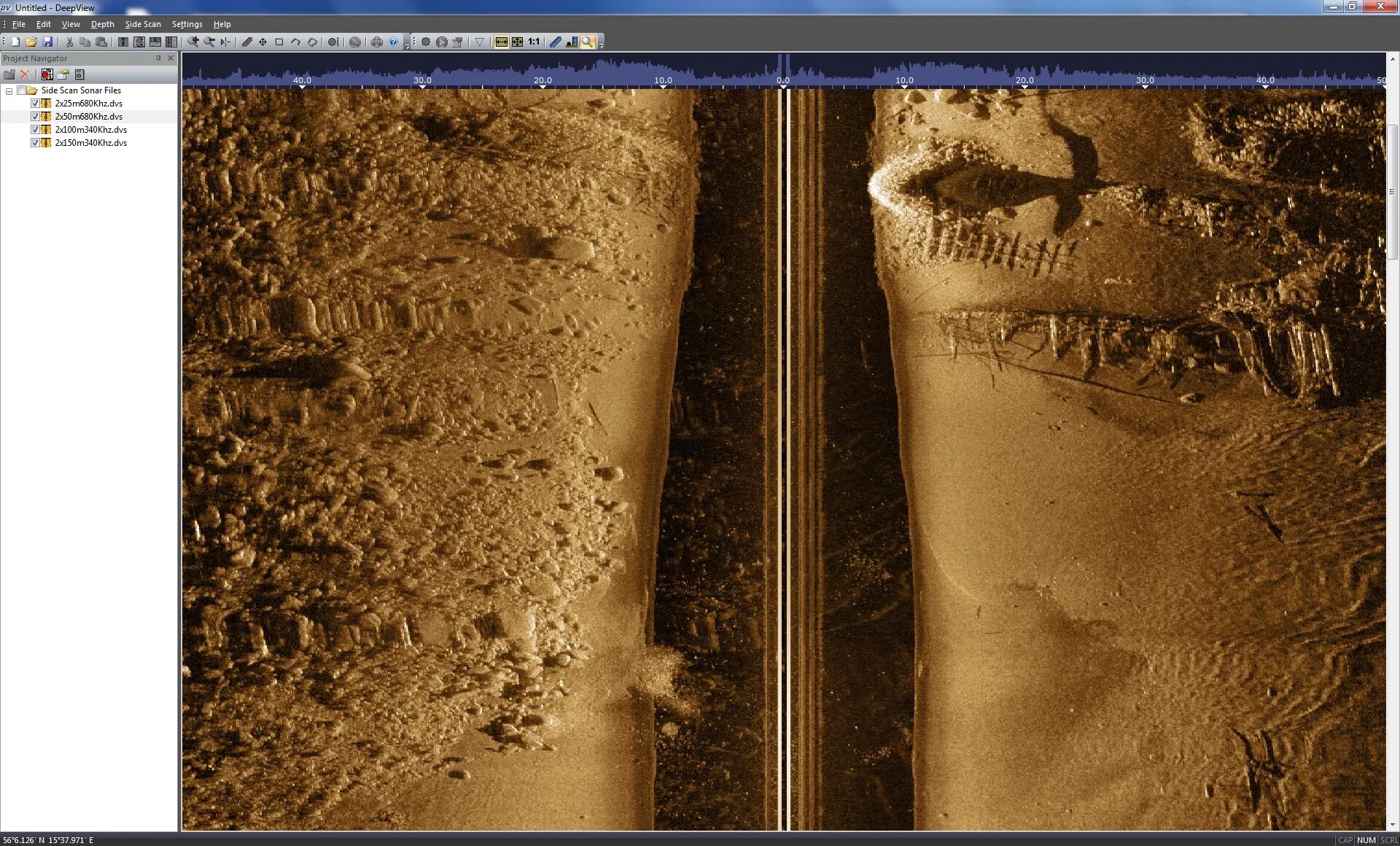Screen dimensions: 1400x846
Task: Uncheck the 2x25m680Khz.dvs file checkbox
Action: pyautogui.click(x=36, y=103)
